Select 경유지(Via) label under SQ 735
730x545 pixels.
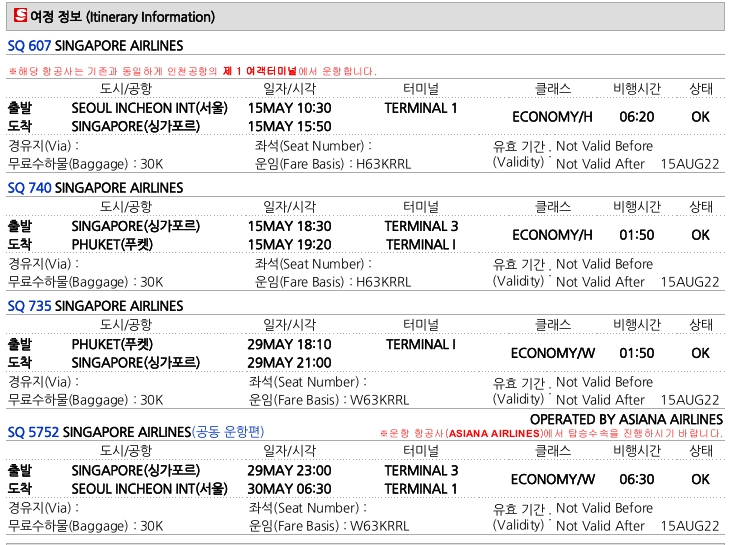tap(44, 382)
